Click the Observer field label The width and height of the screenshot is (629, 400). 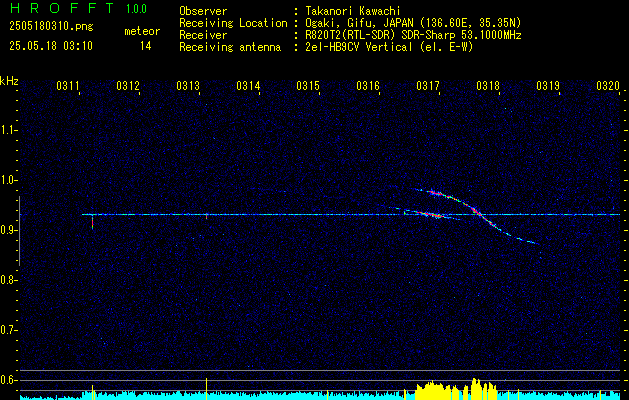203,11
